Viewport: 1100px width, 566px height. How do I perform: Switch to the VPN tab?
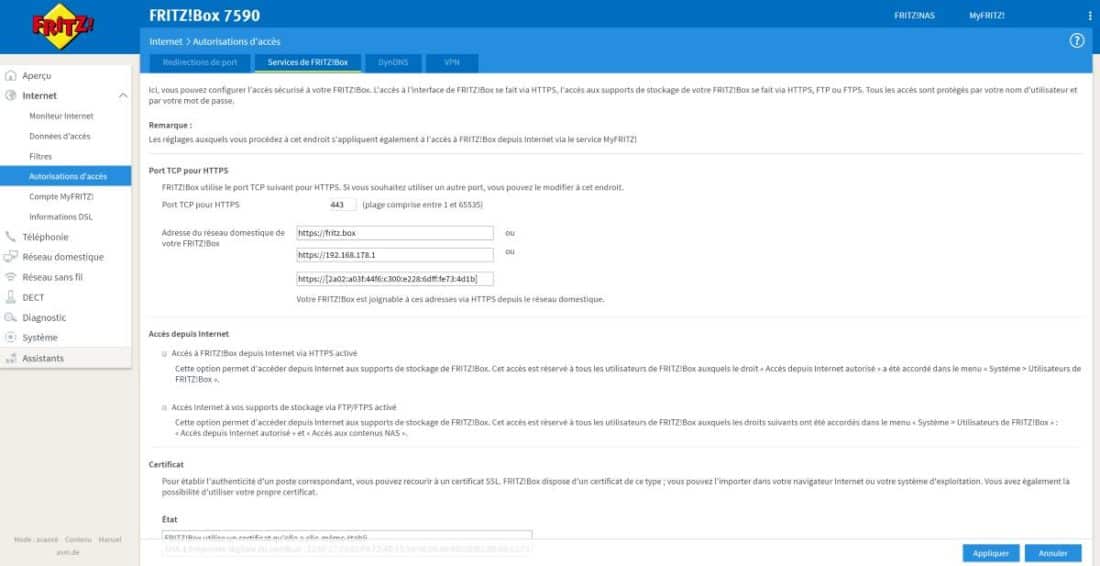(452, 62)
